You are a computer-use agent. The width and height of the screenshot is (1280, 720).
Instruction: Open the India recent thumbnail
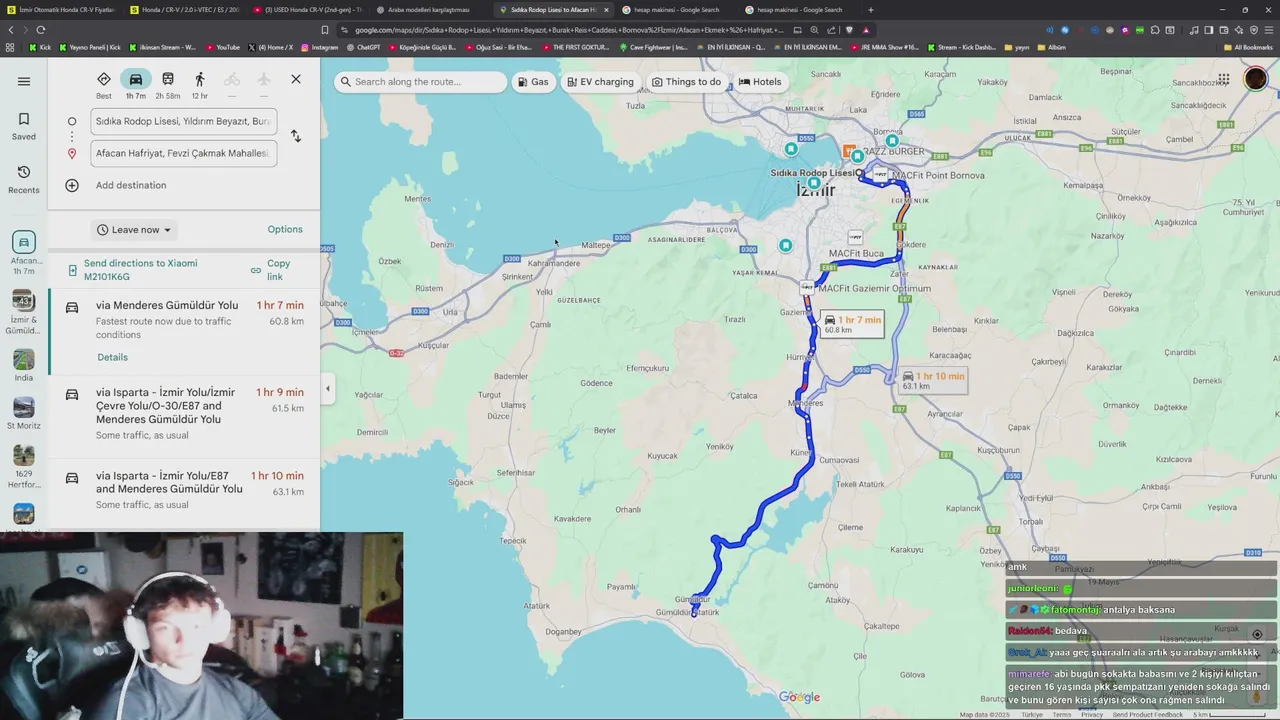24,365
